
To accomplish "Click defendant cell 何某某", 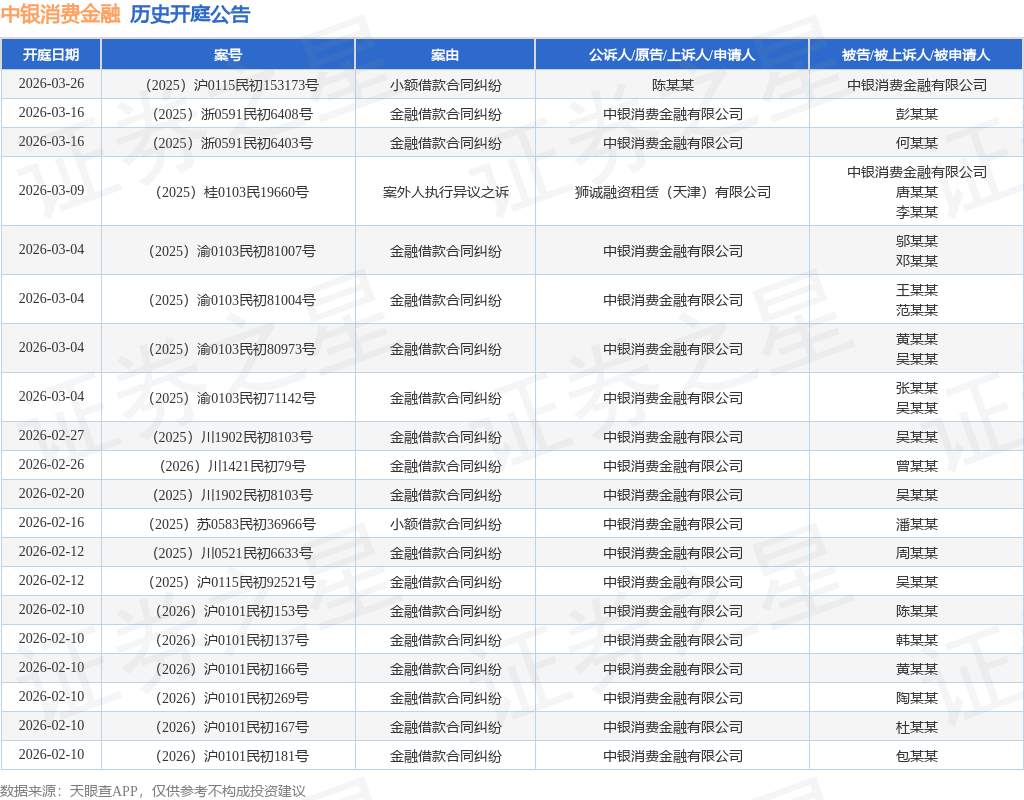I will click(x=917, y=143).
